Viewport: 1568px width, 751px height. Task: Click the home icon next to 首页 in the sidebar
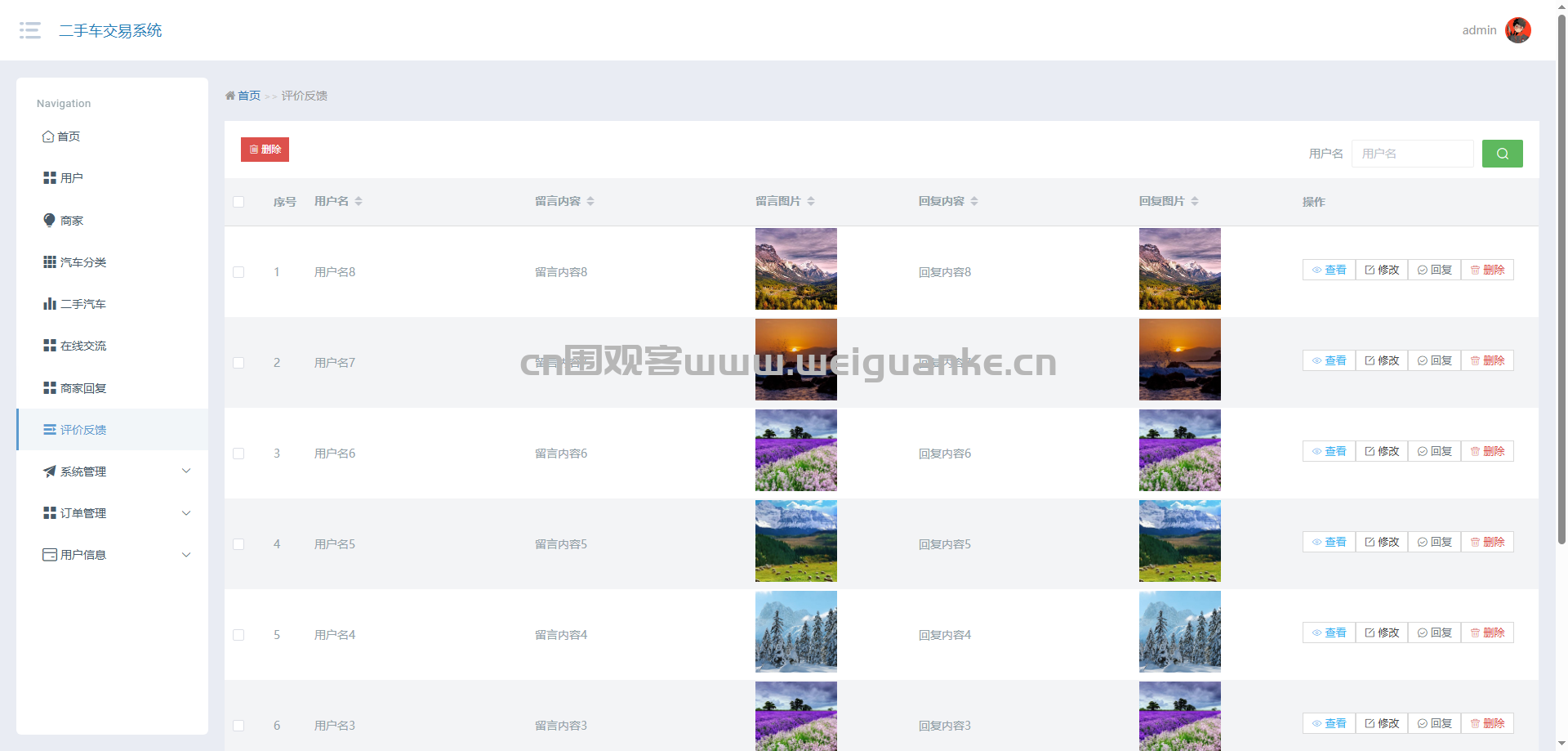48,136
